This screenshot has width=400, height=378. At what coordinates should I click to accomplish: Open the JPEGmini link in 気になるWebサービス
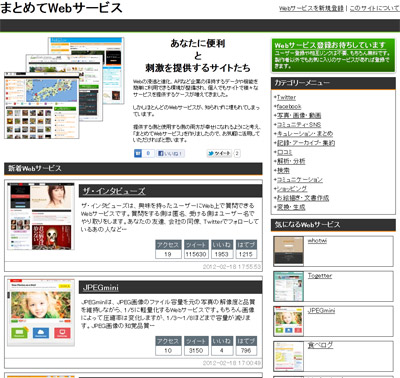321,311
